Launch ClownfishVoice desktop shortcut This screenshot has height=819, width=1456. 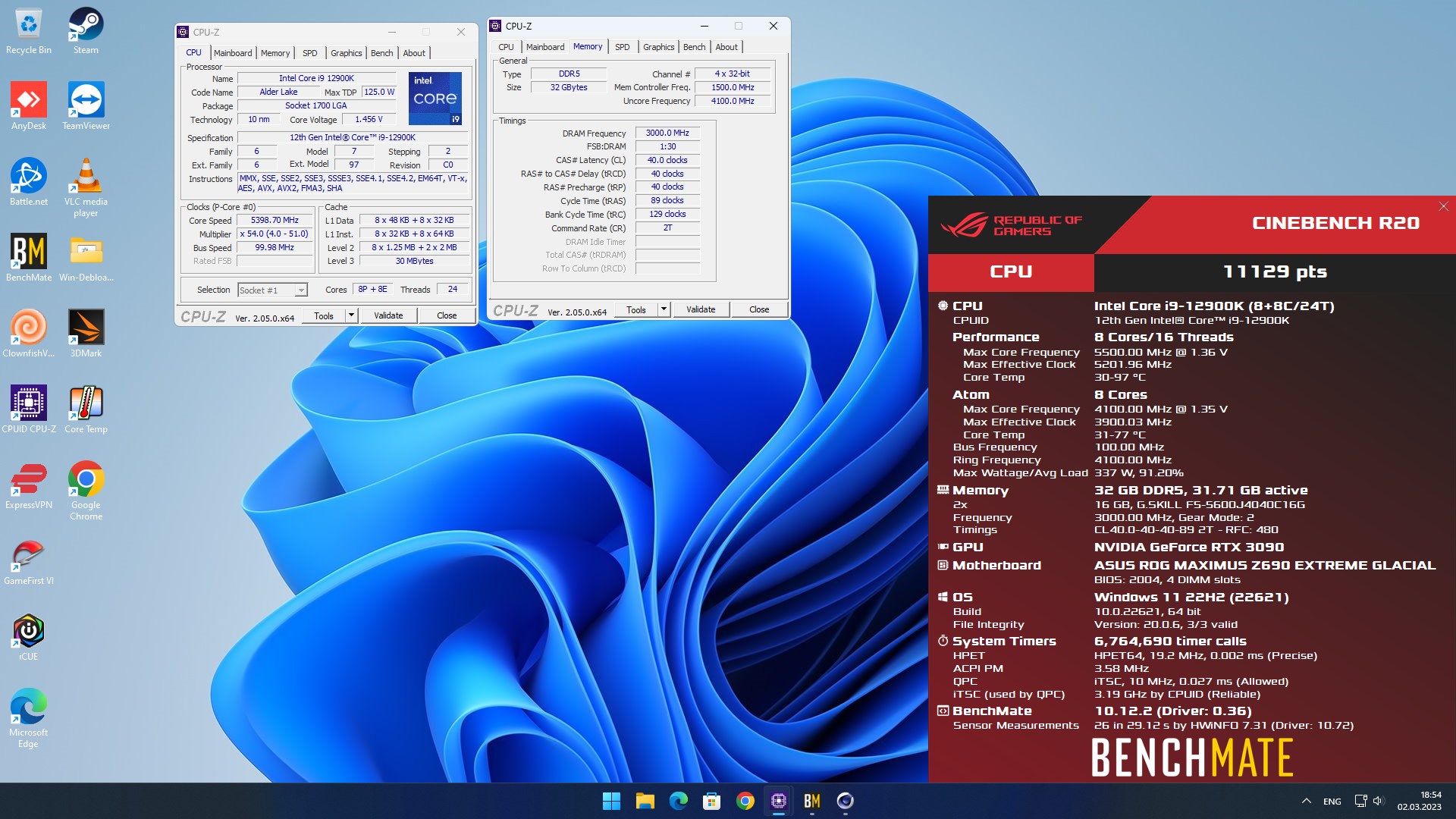(29, 334)
